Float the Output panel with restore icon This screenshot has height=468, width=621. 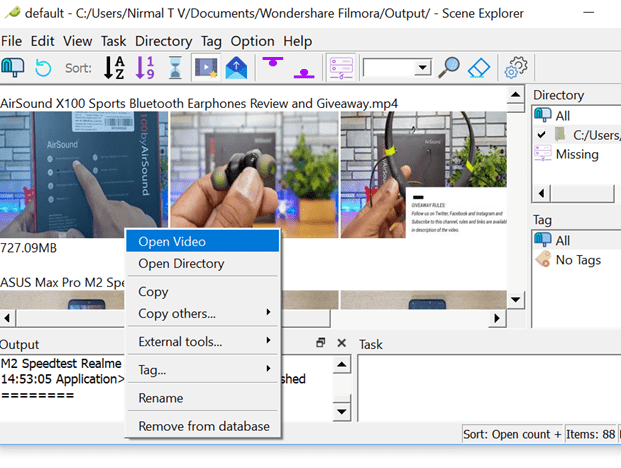point(321,342)
